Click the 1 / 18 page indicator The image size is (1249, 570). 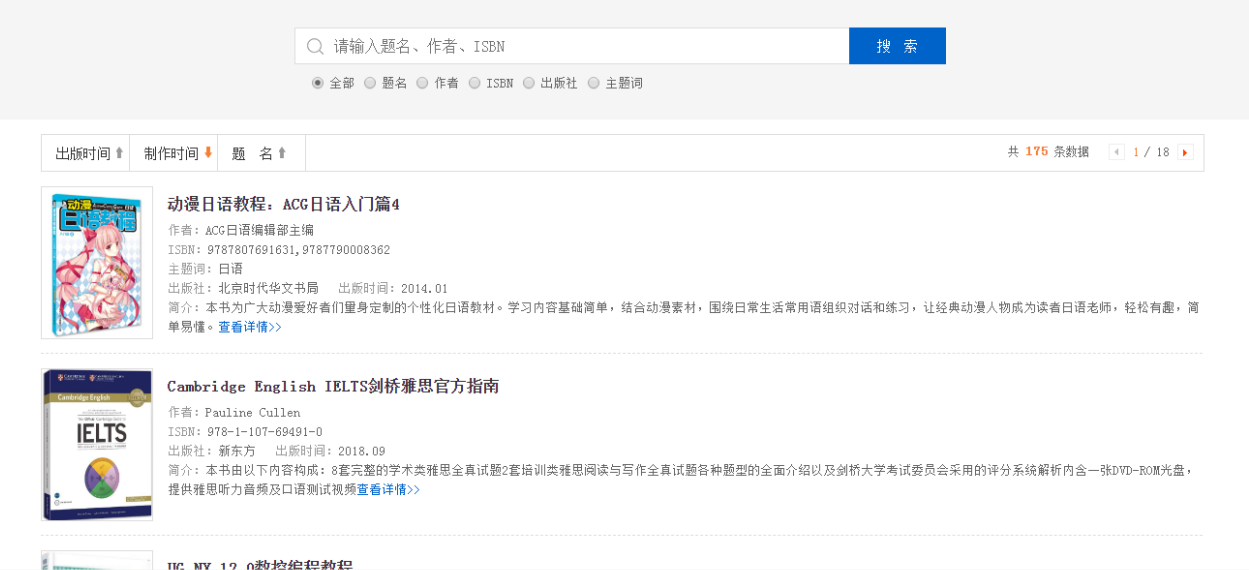(x=1151, y=152)
